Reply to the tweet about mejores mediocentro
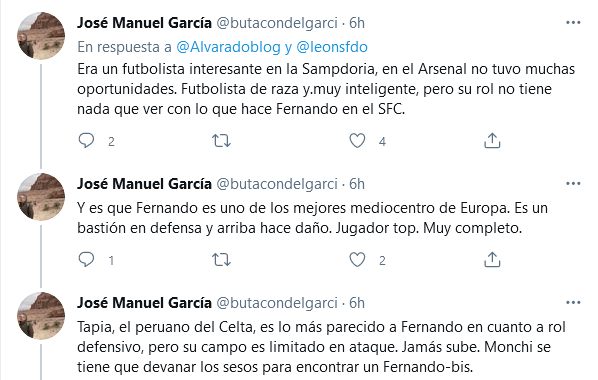The height and width of the screenshot is (380, 598). tap(86, 260)
